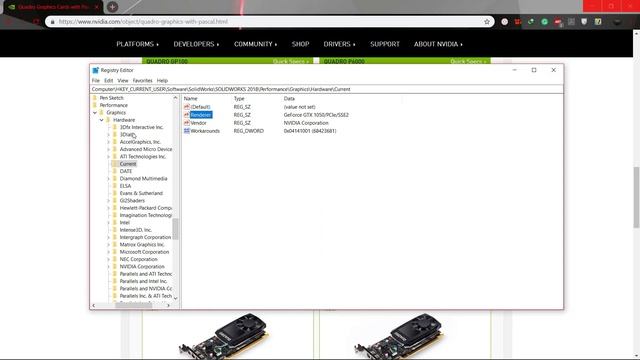Open the Help menu in Registry Editor
Image resolution: width=640 pixels, height=360 pixels.
tap(162, 80)
